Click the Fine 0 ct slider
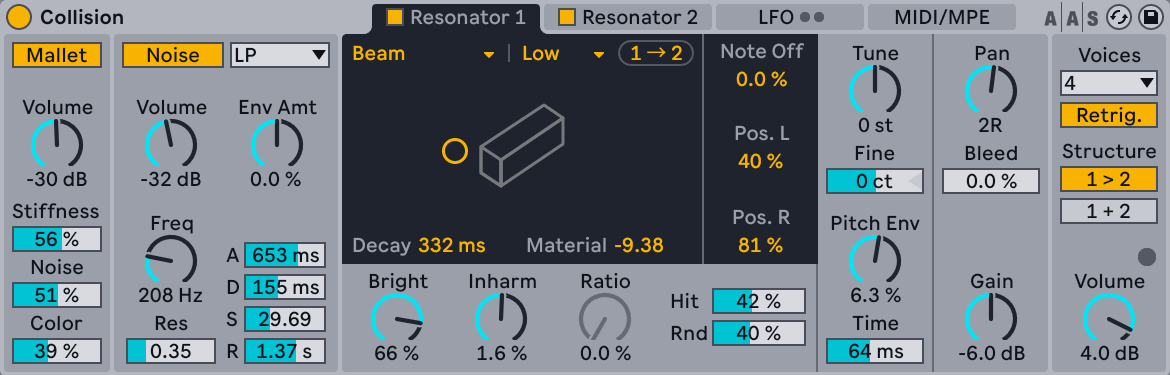The height and width of the screenshot is (375, 1170). click(875, 181)
